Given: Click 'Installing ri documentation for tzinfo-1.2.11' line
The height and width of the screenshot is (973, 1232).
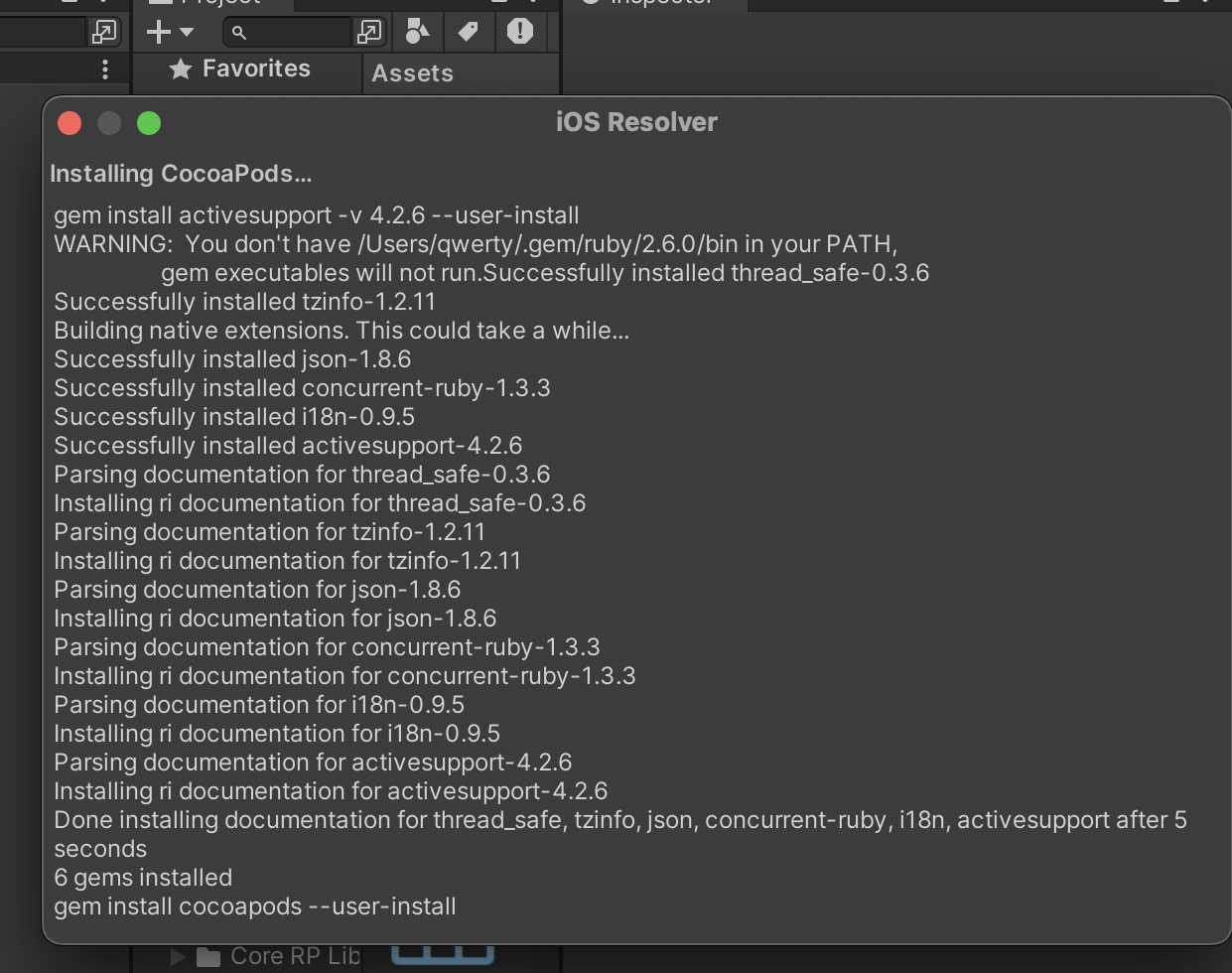Looking at the screenshot, I should click(x=287, y=561).
